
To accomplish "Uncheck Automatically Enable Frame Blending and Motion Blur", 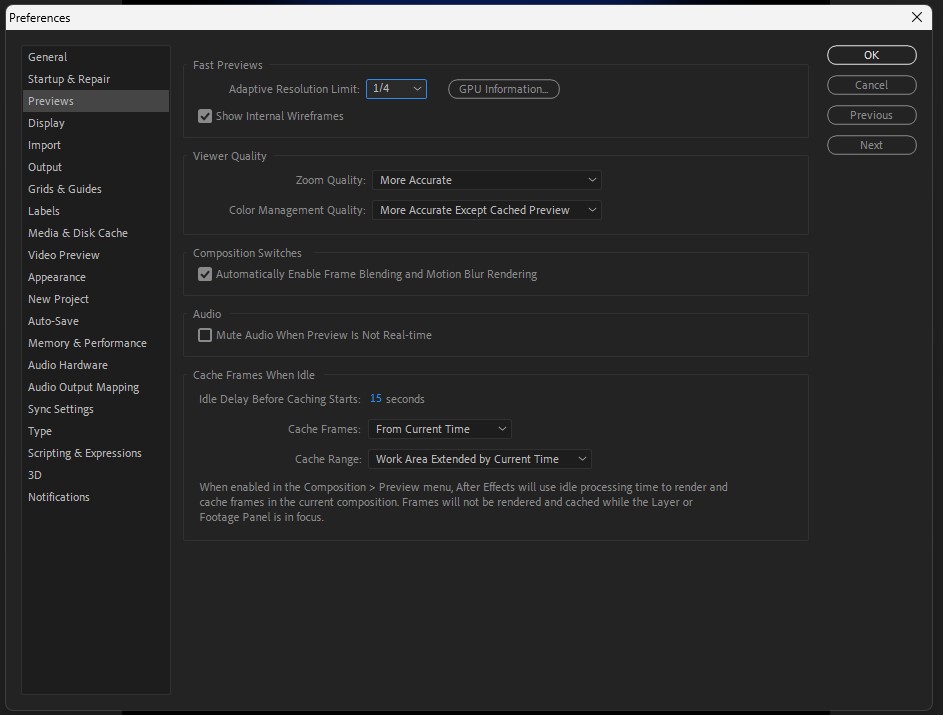I will [x=205, y=273].
